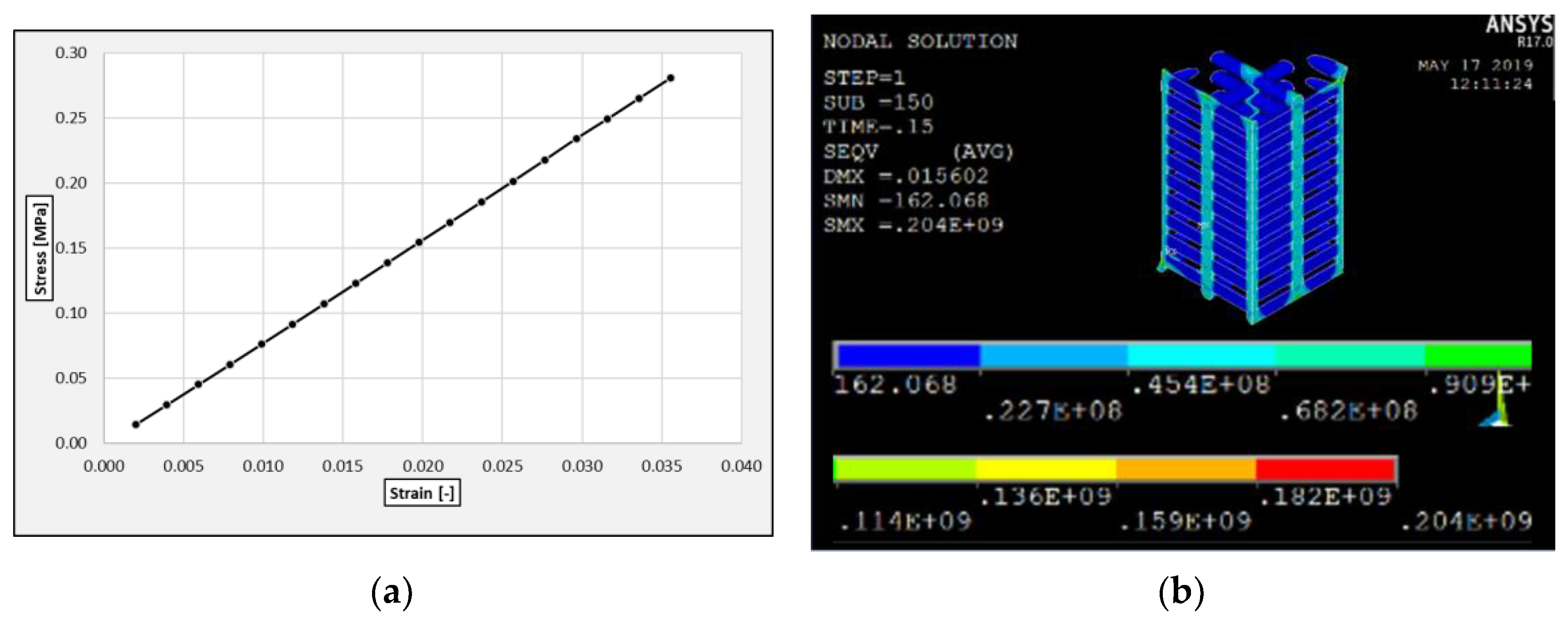The height and width of the screenshot is (624, 1568).
Task: Click the '.454E+08' legend value
Action: tap(1201, 384)
